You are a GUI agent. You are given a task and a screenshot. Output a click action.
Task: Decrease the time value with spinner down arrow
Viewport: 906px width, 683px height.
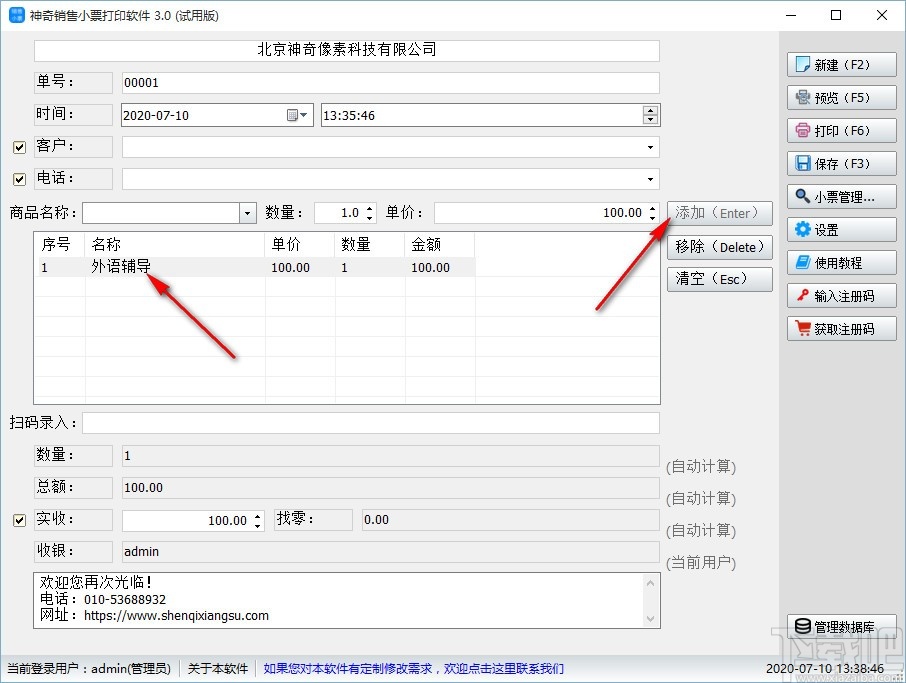651,120
